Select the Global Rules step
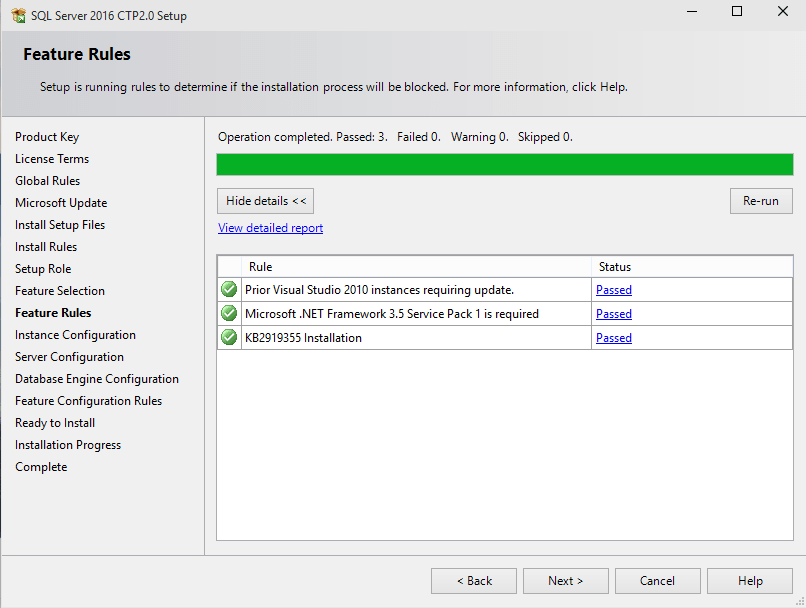806x608 pixels. pos(47,181)
